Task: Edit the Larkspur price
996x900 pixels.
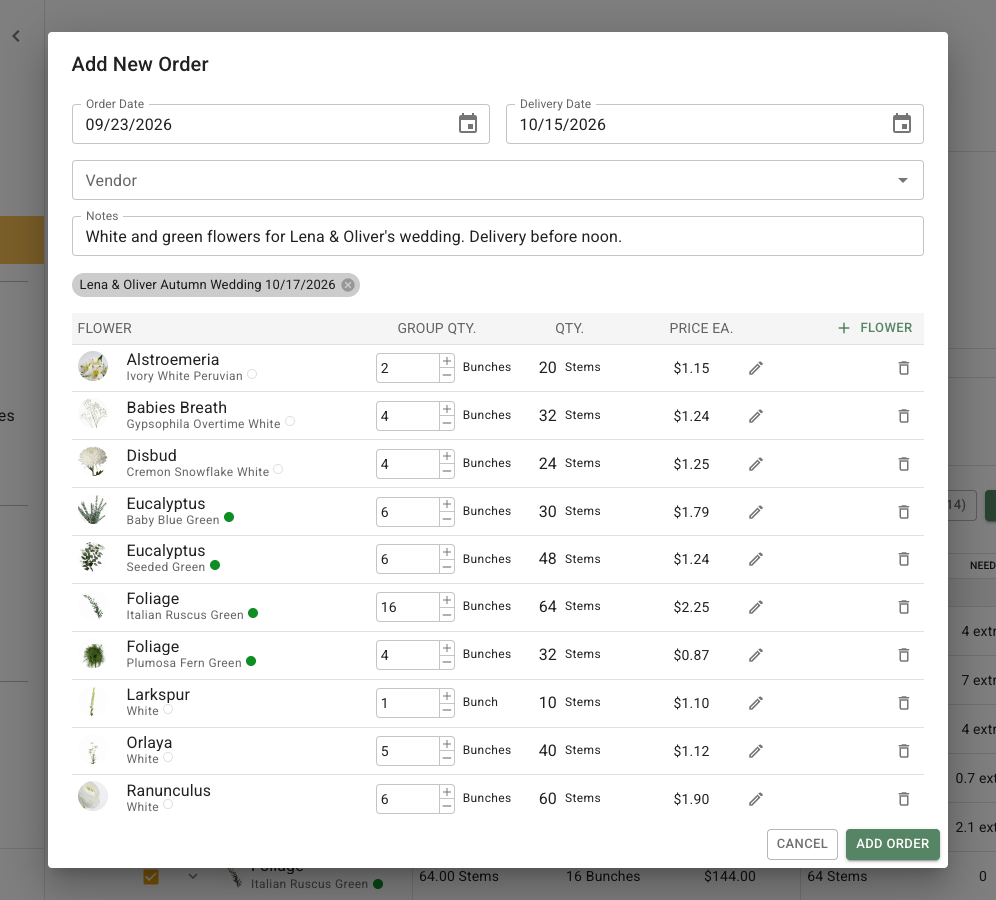Action: click(755, 703)
